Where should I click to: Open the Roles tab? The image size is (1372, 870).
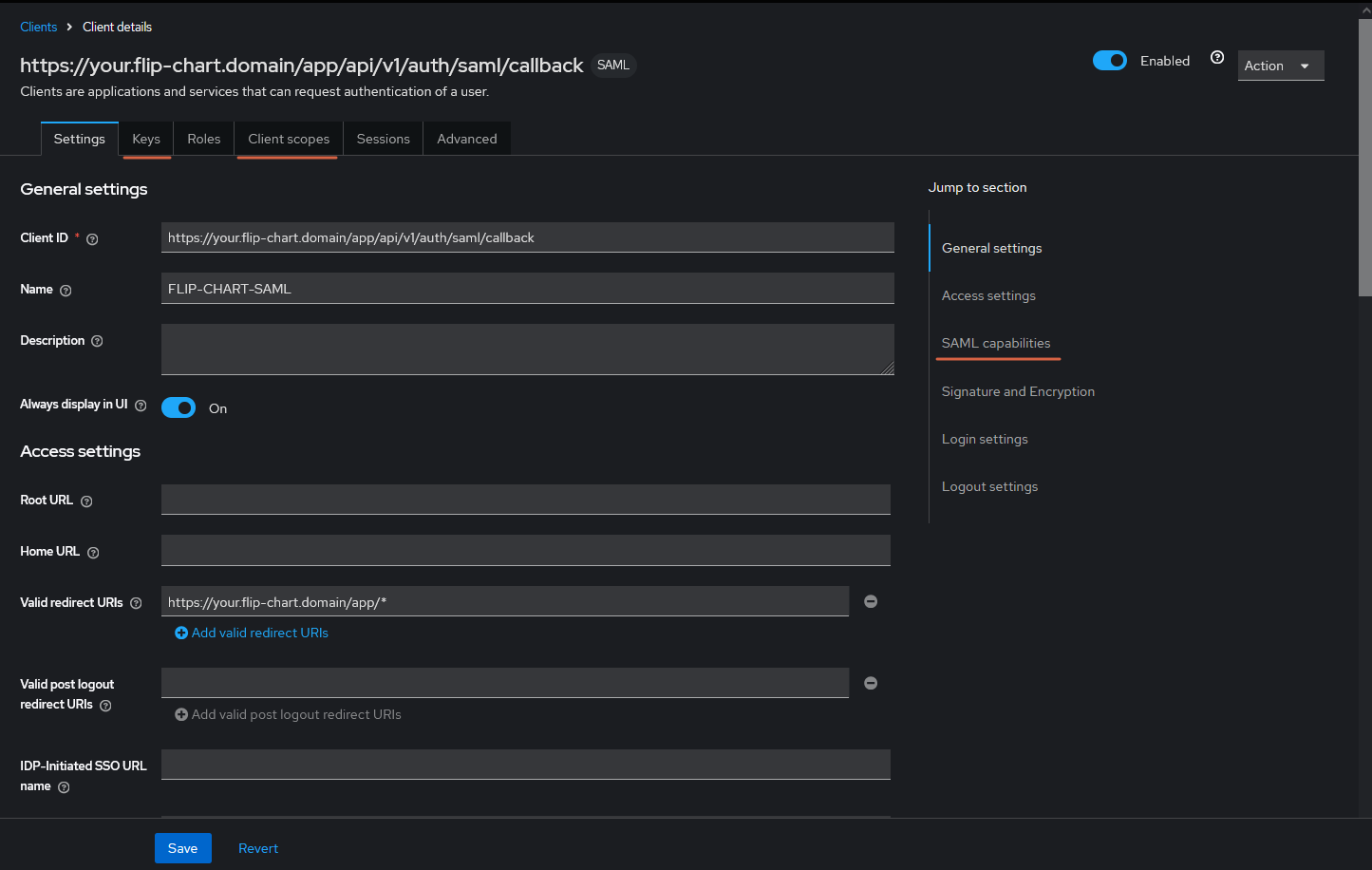pos(204,139)
